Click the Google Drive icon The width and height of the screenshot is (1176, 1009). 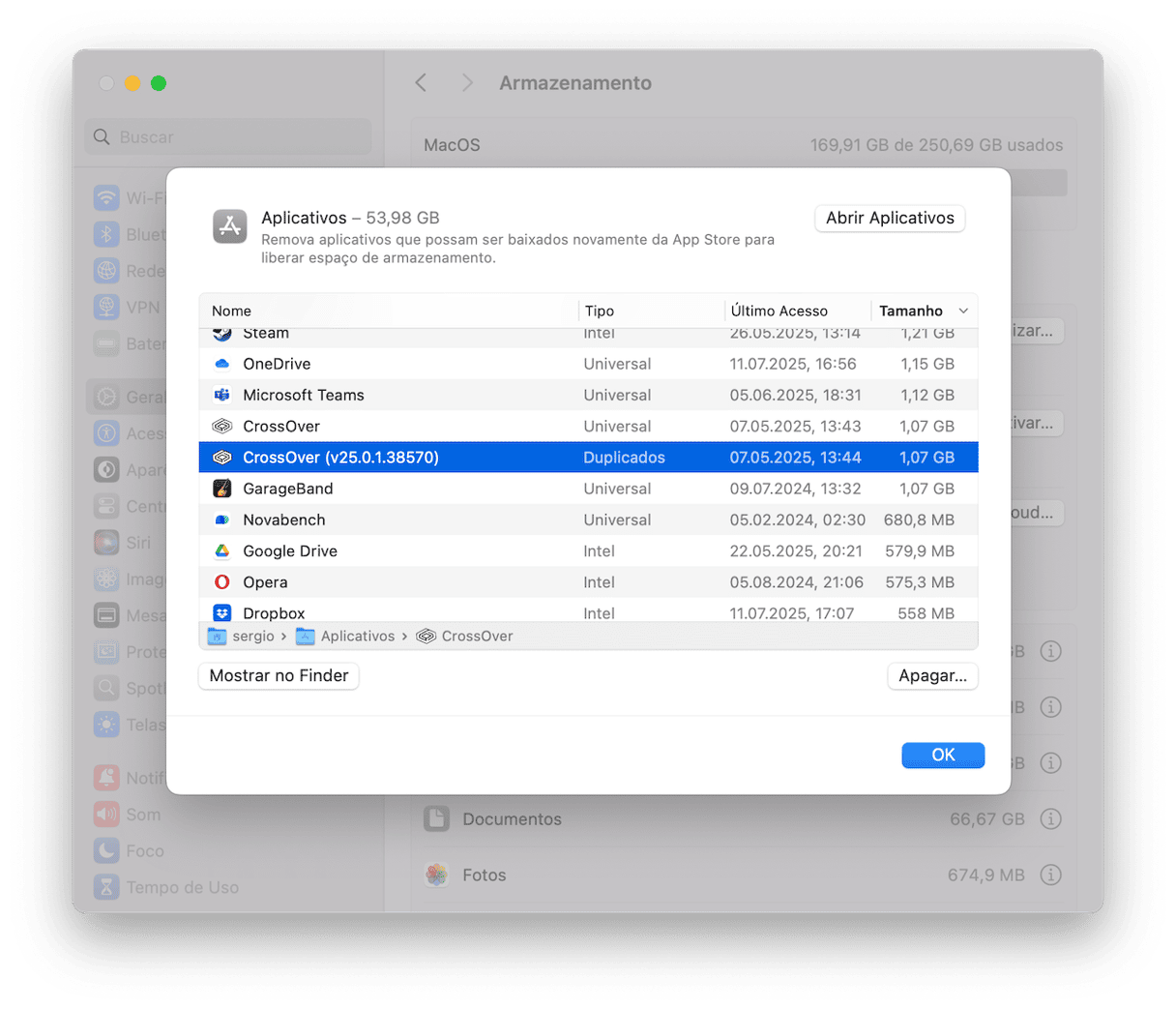point(222,550)
